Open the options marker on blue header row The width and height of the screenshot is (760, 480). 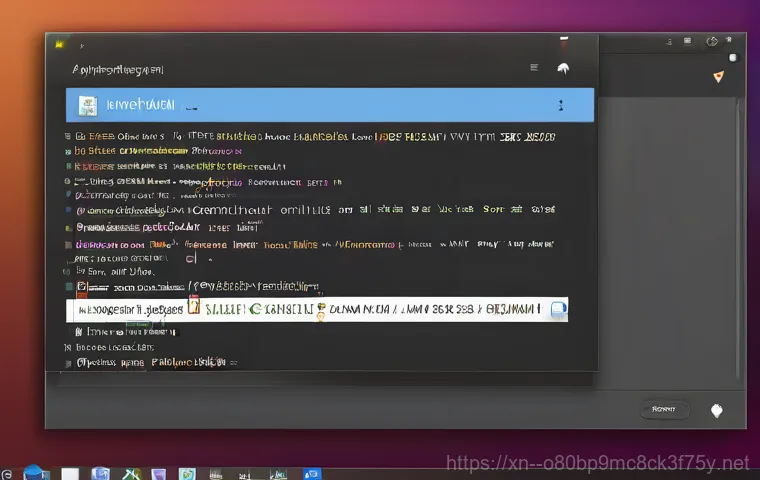(561, 104)
